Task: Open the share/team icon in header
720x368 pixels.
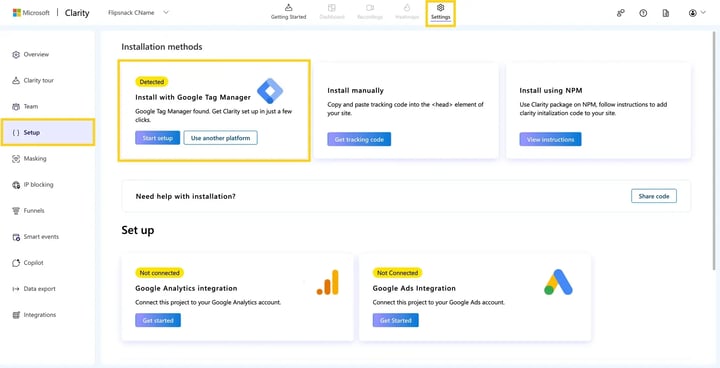Action: [x=620, y=13]
